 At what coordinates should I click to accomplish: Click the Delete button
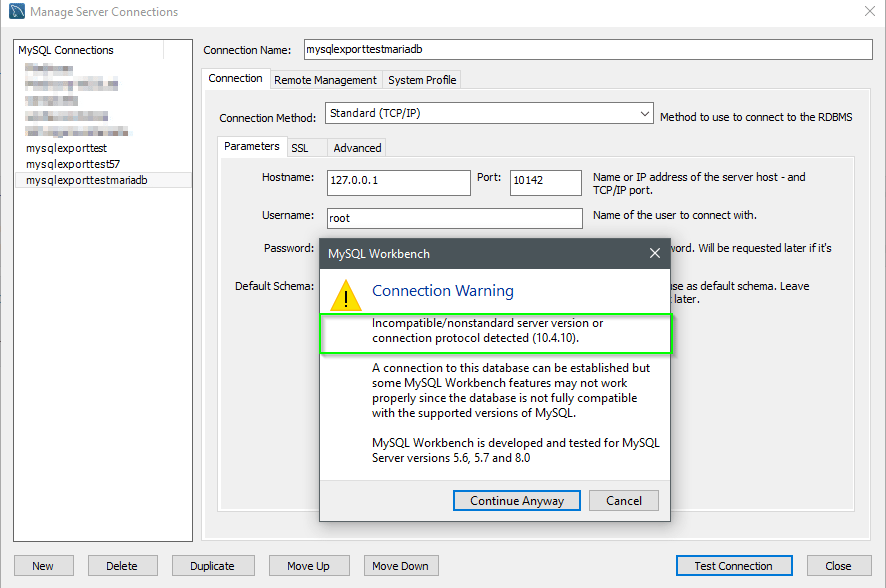122,566
